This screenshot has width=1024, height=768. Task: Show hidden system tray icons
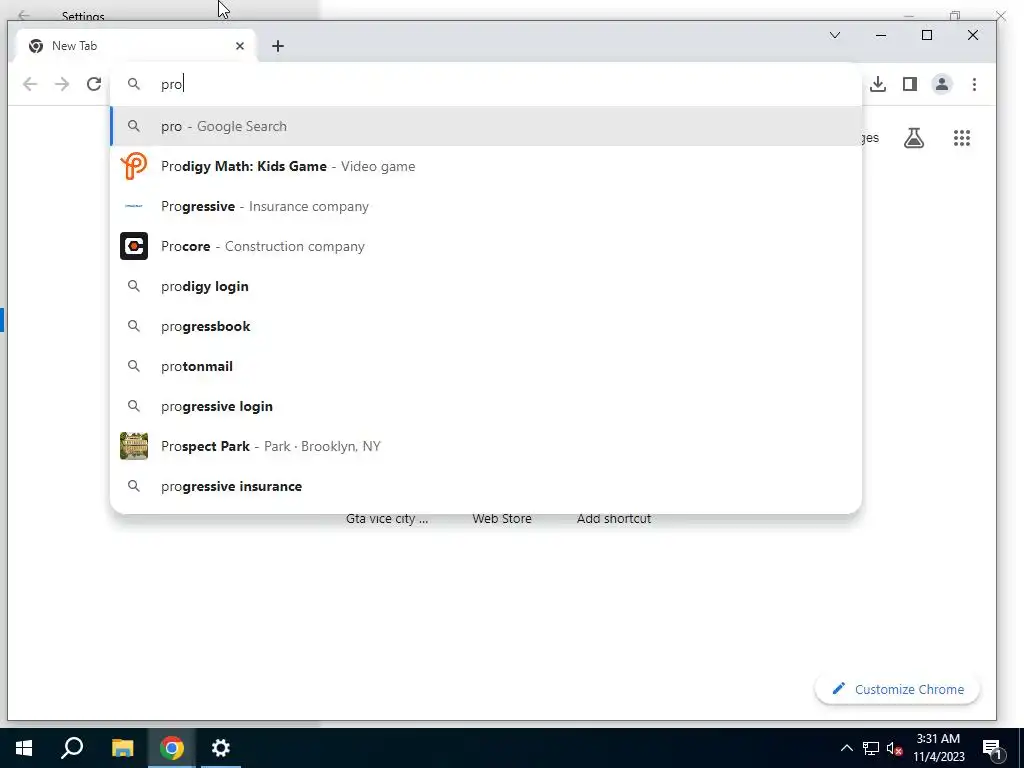click(846, 748)
